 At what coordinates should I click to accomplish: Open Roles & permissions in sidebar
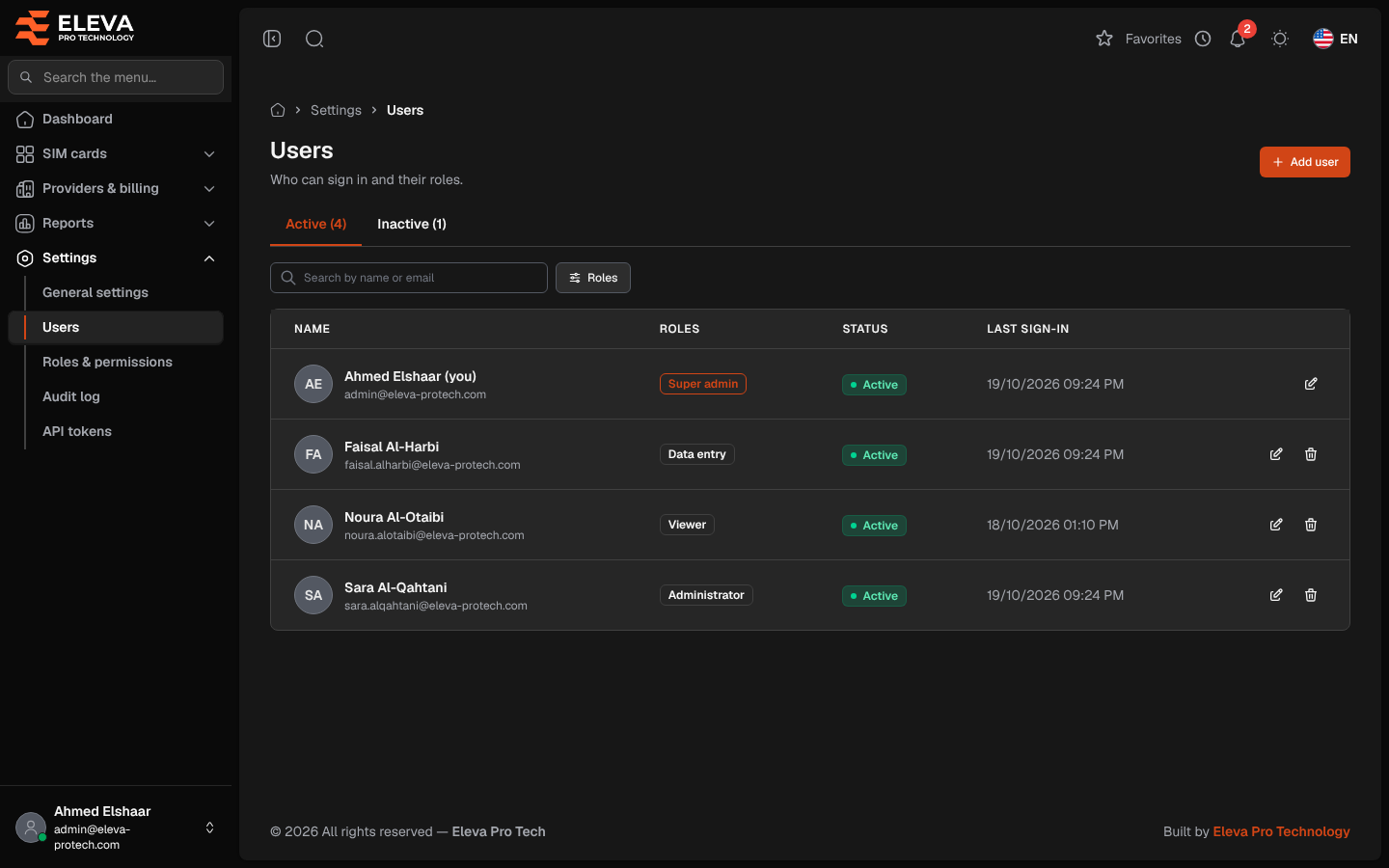click(107, 362)
